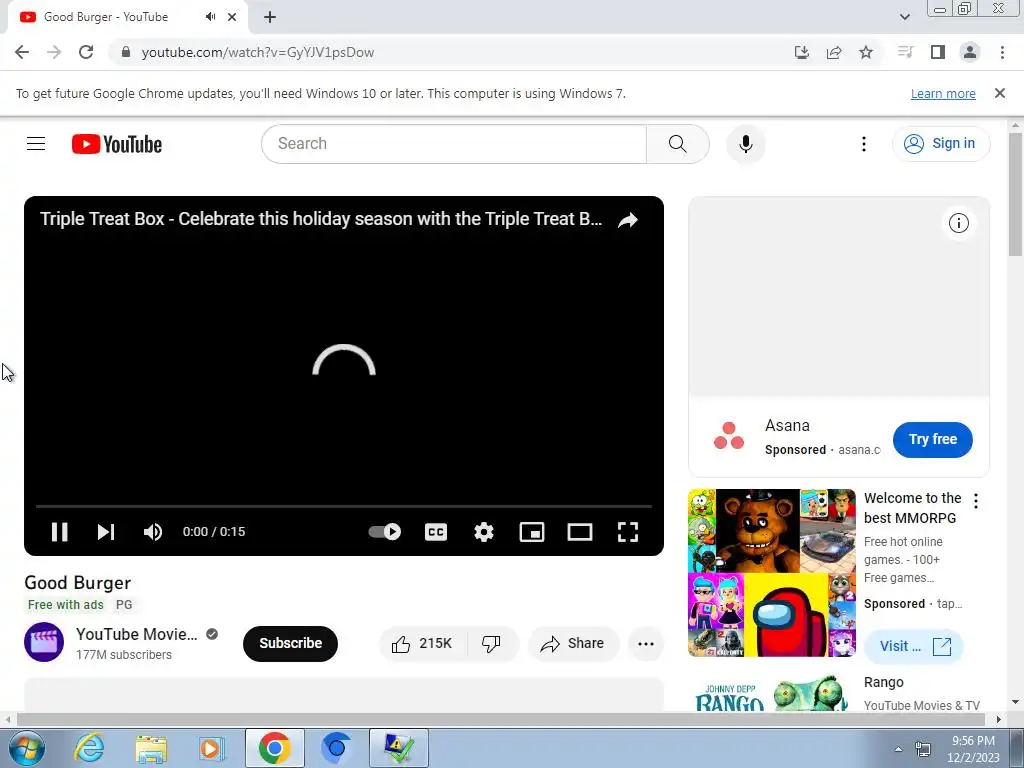Open Windows Media Player from taskbar
This screenshot has width=1024, height=768.
212,748
